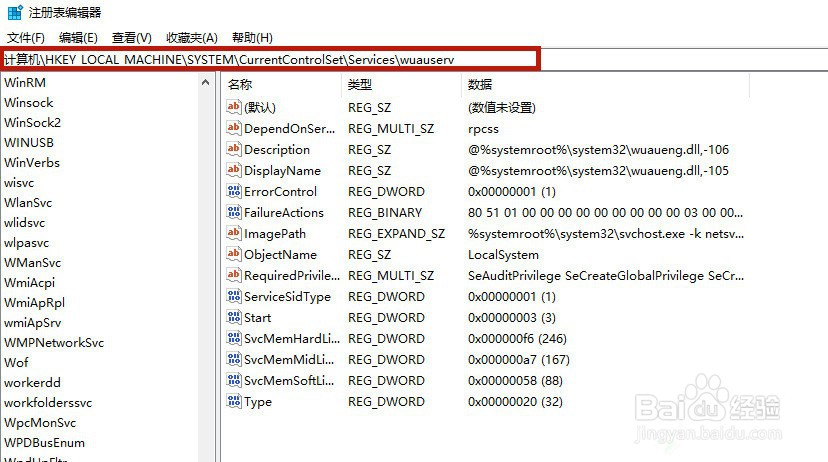Click the registry path address bar
Viewport: 828px width, 462px height.
point(270,59)
